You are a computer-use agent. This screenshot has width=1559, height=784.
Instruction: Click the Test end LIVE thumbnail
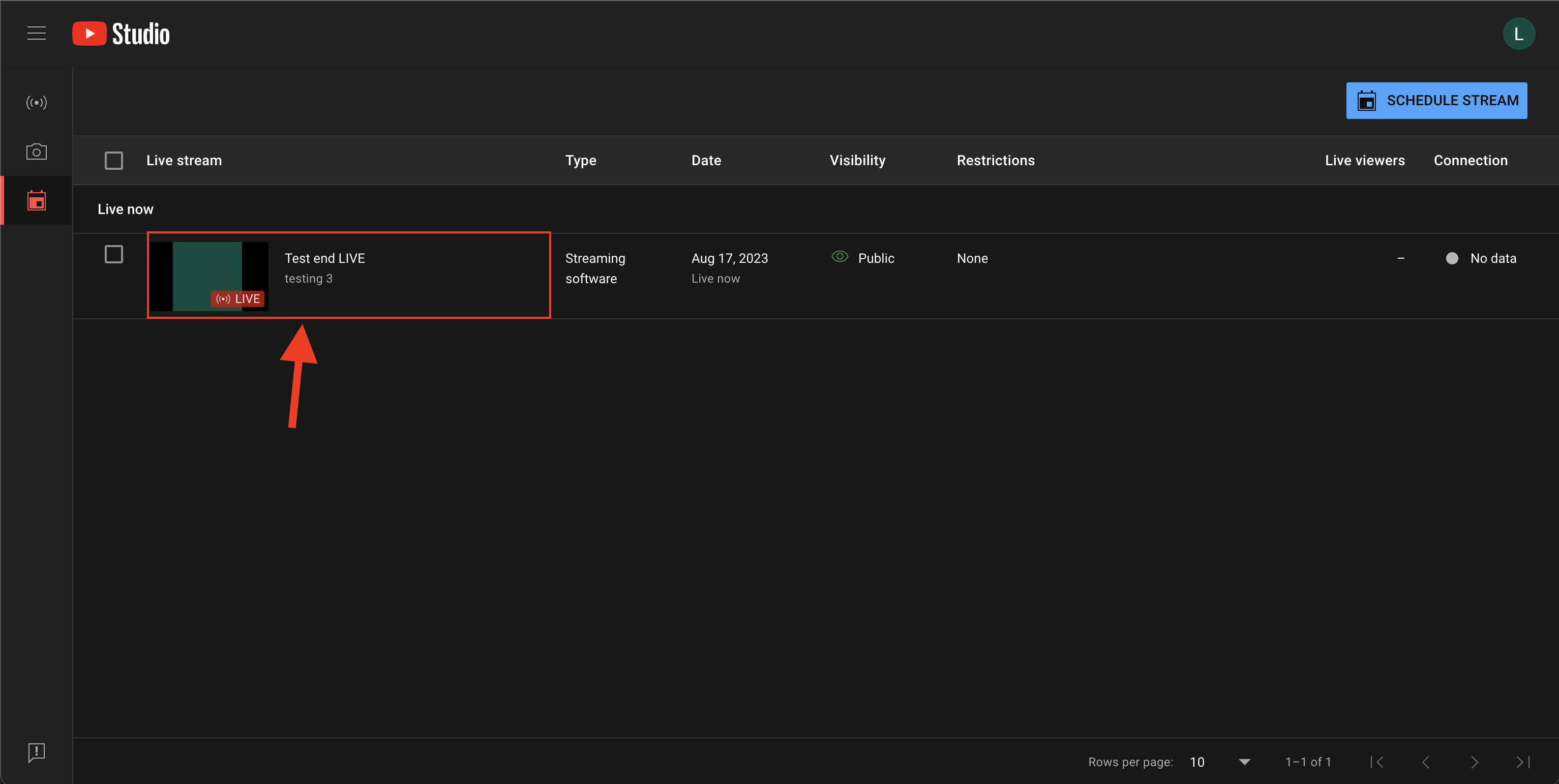pos(208,276)
